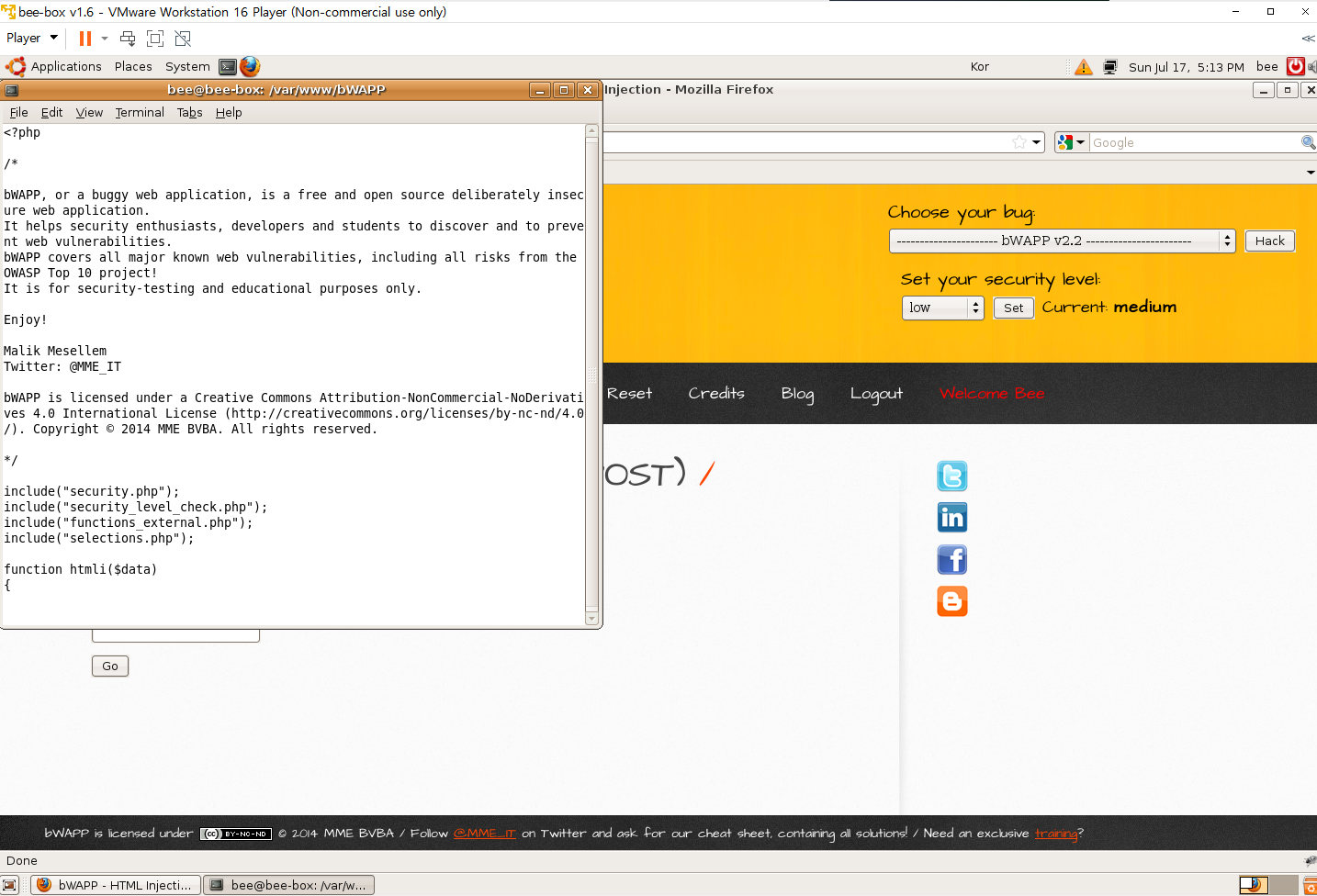The height and width of the screenshot is (896, 1317).
Task: Open the Player menu in VMware
Action: [x=32, y=38]
